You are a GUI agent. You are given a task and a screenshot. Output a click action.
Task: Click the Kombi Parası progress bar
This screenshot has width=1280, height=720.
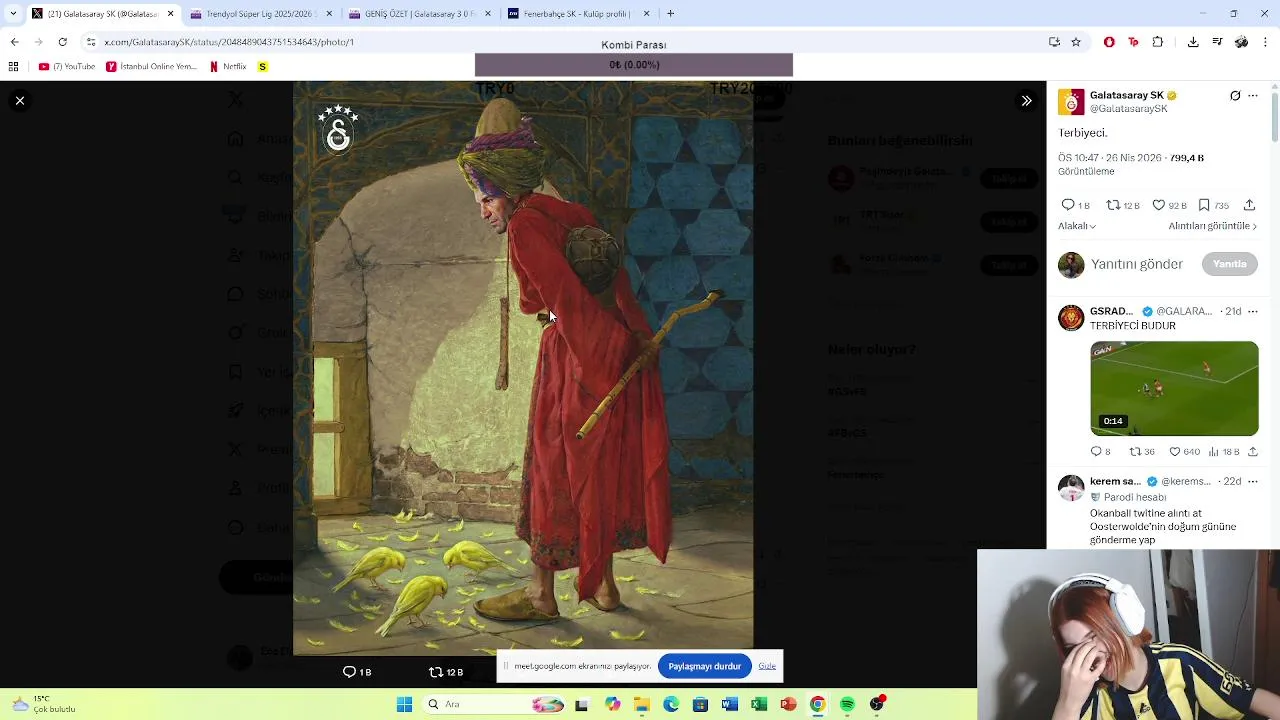[634, 65]
